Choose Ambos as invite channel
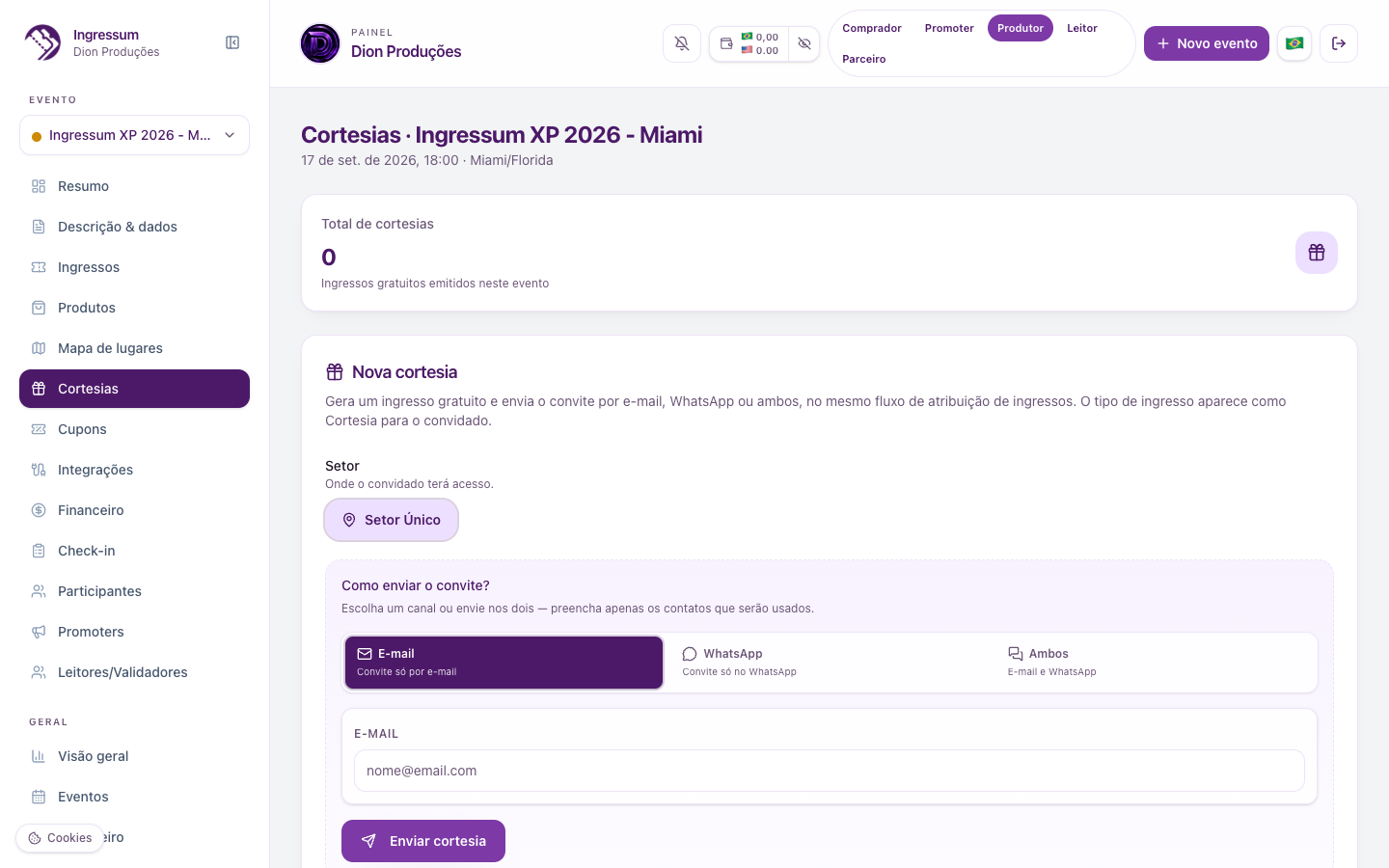The image size is (1389, 868). (1155, 663)
